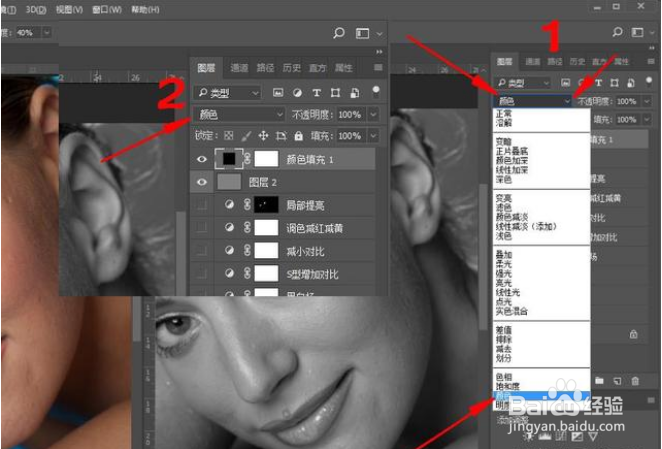Click new group folder icon in right panel
The width and height of the screenshot is (662, 449).
[x=599, y=381]
